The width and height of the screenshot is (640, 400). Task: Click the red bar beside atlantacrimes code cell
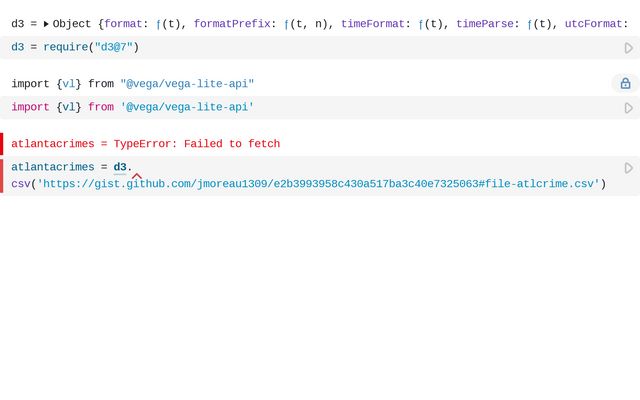[x=2, y=175]
